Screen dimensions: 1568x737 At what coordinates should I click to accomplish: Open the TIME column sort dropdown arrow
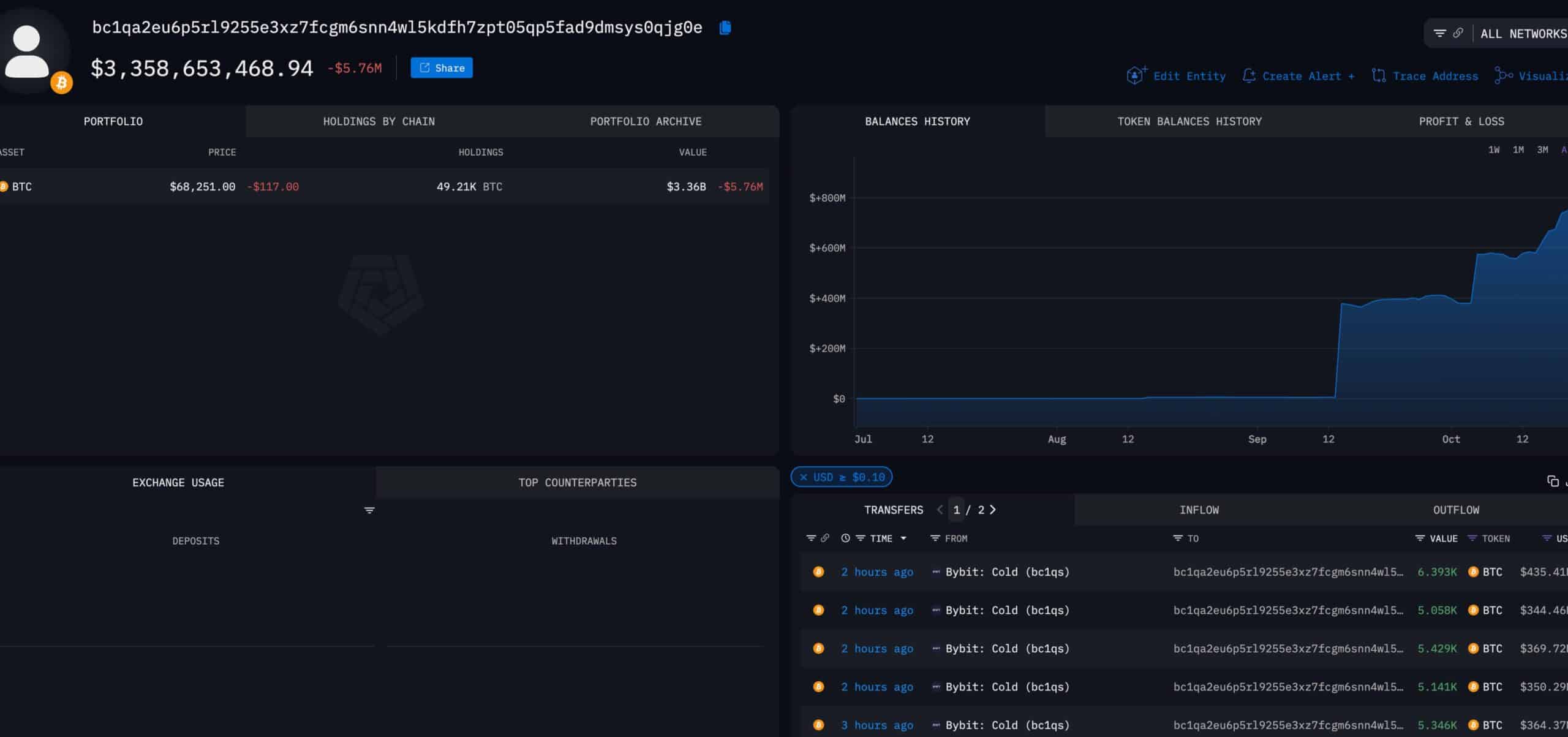pyautogui.click(x=903, y=539)
